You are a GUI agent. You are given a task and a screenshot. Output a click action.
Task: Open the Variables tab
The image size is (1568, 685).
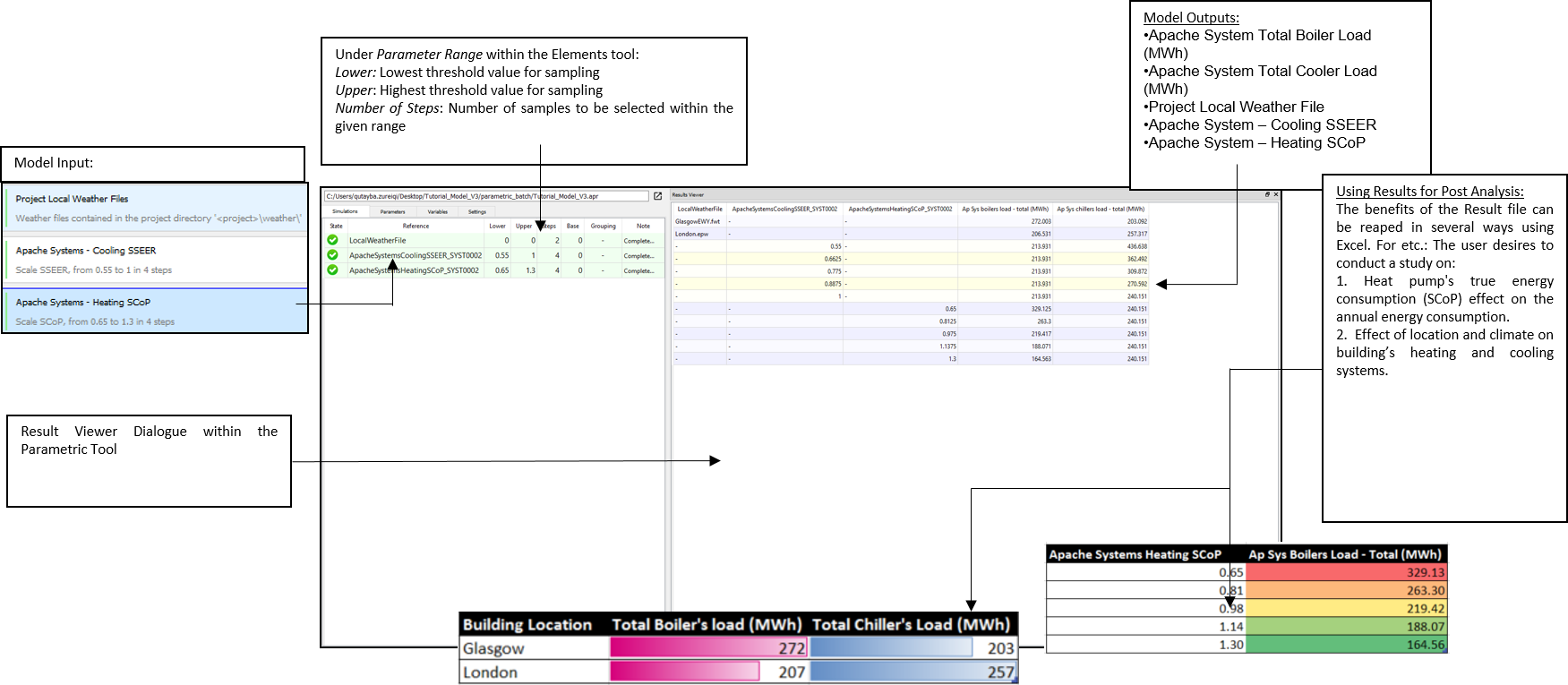pos(437,212)
